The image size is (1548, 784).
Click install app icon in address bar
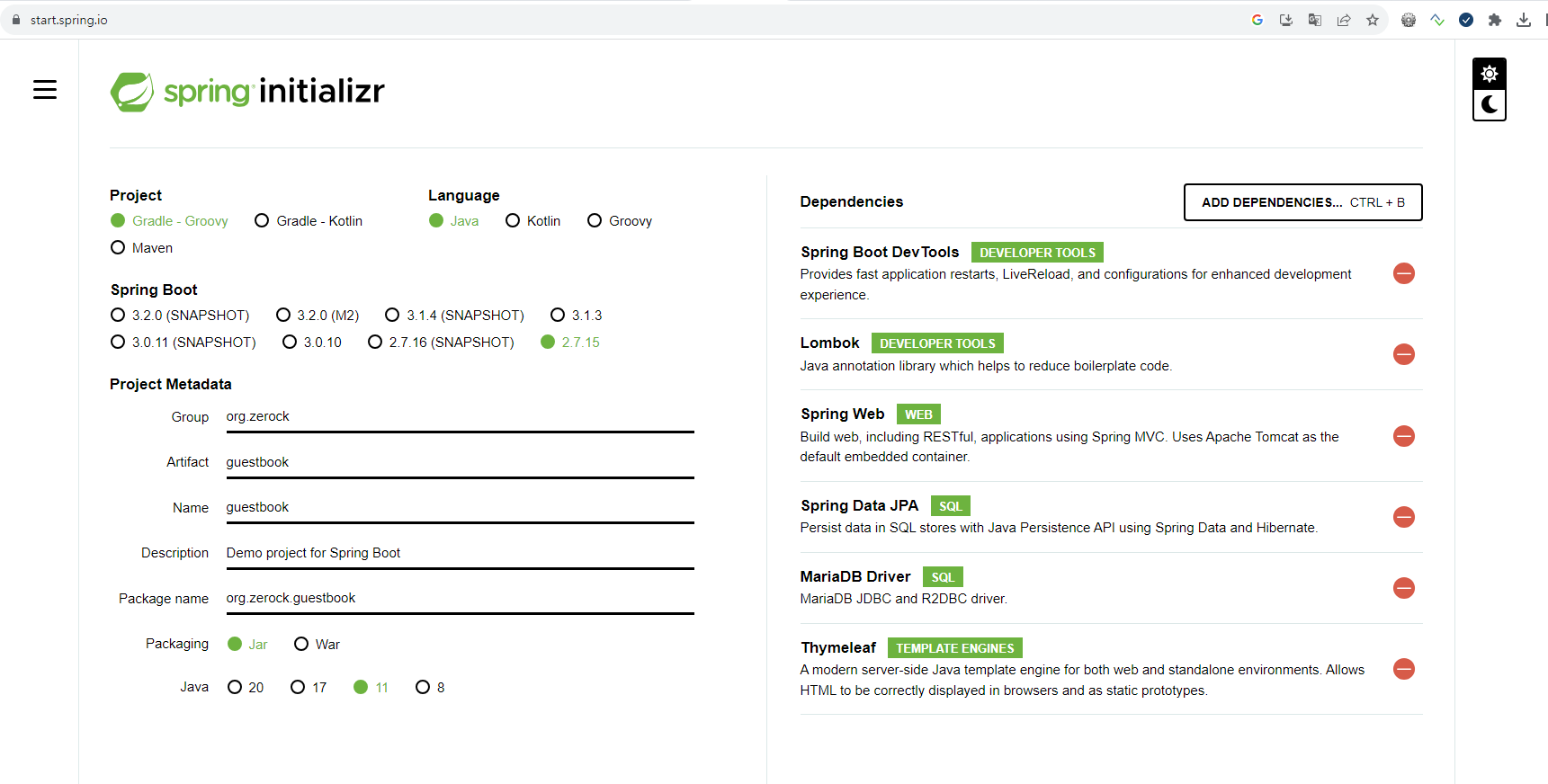click(x=1286, y=20)
